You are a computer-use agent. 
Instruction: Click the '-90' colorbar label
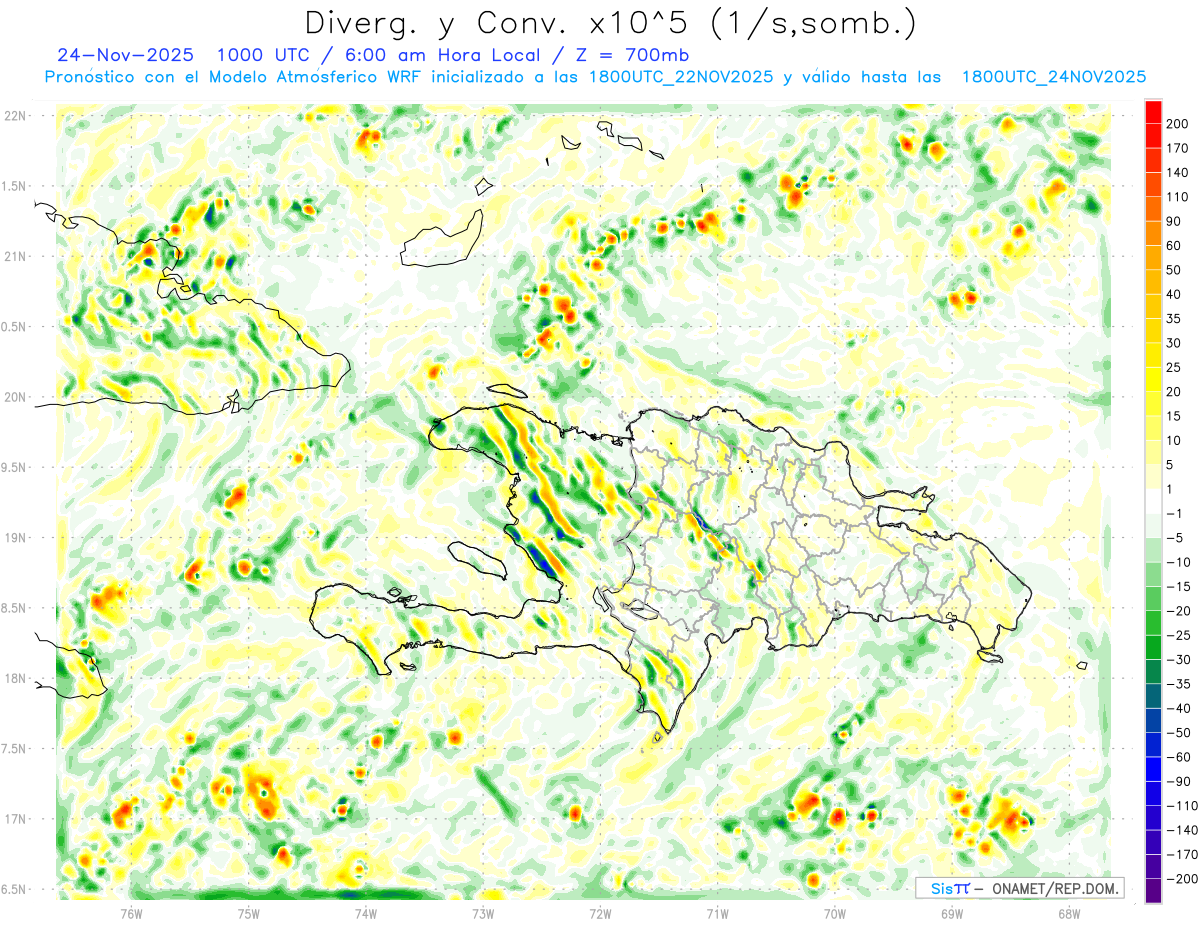(1178, 781)
